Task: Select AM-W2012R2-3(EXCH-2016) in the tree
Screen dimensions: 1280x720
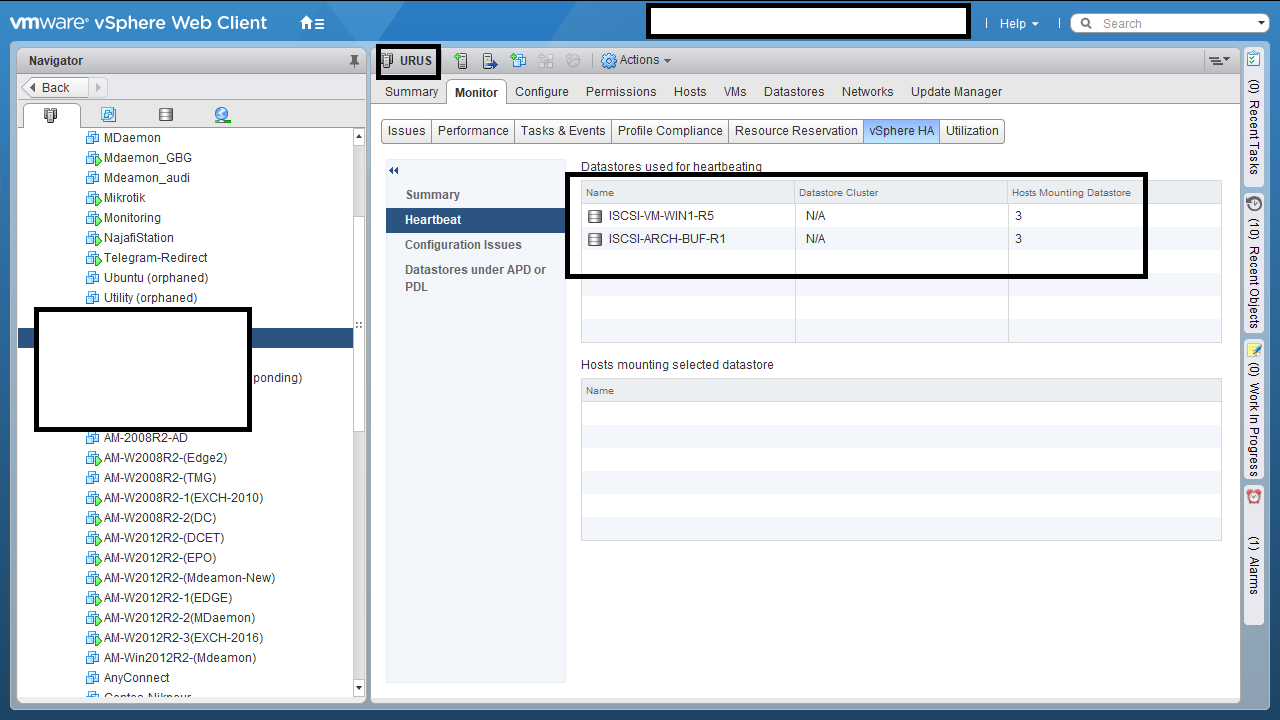Action: click(x=183, y=638)
